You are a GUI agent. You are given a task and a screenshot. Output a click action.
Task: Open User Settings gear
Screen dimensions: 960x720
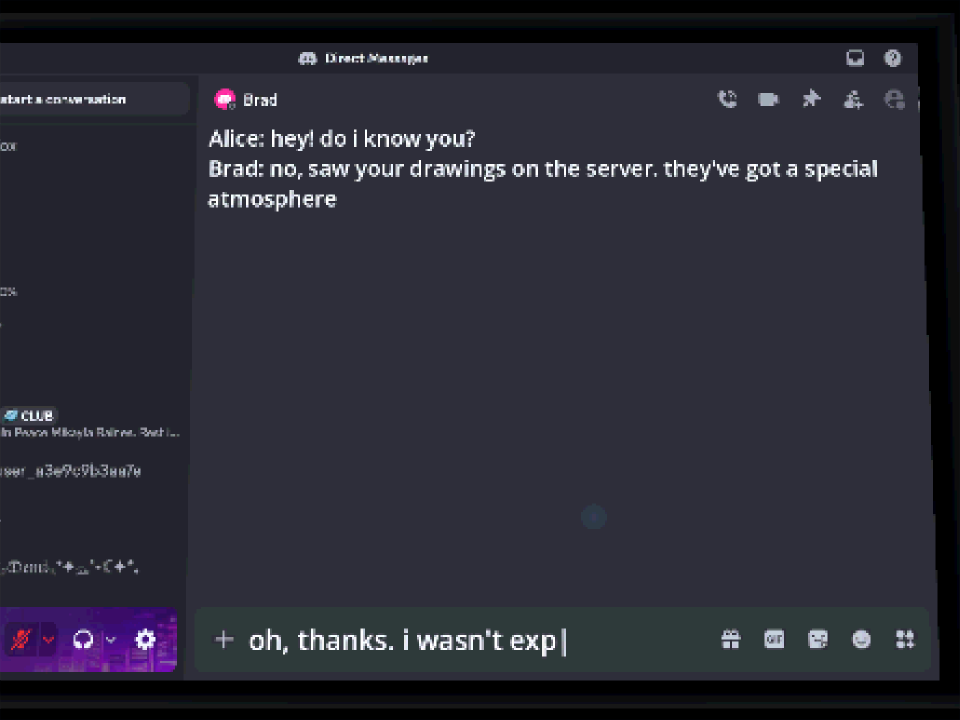tap(145, 640)
